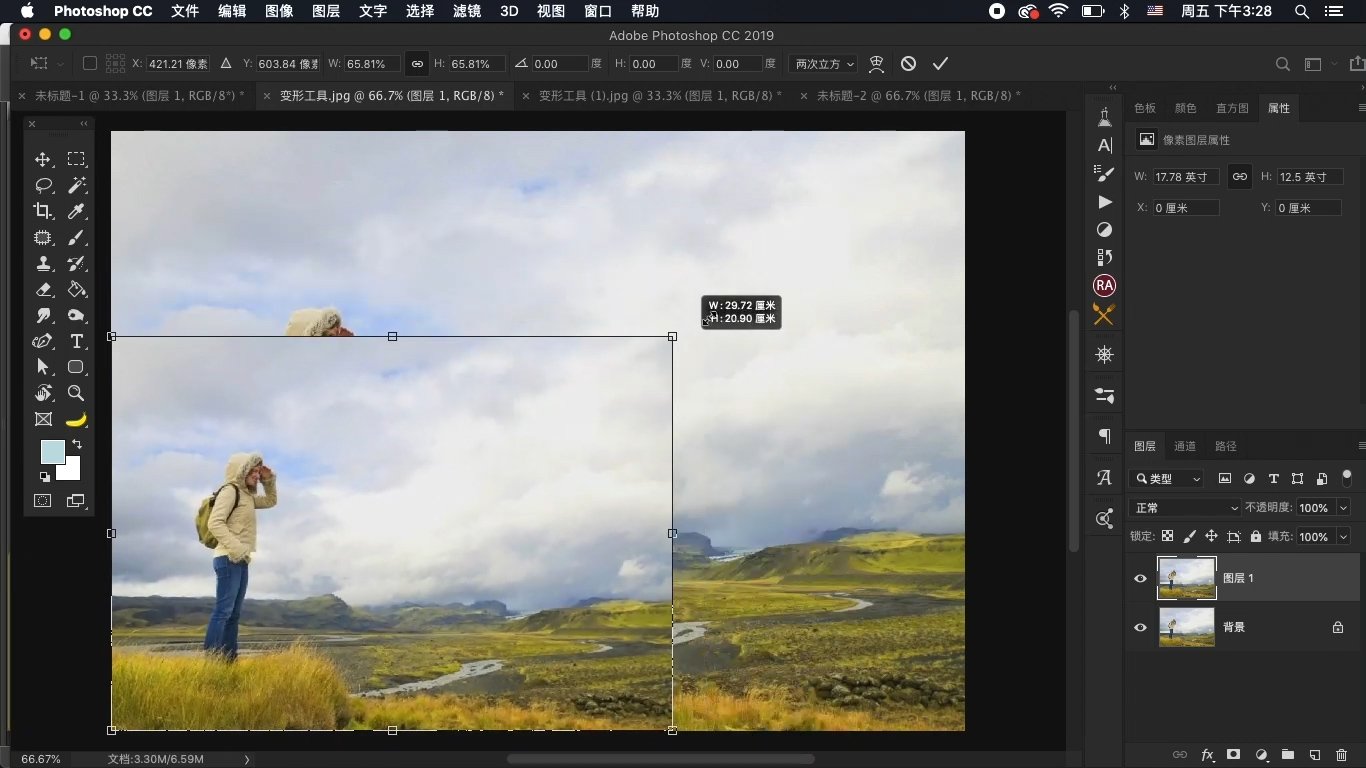Click the background color swatch
Viewport: 1366px width, 768px height.
click(x=70, y=470)
